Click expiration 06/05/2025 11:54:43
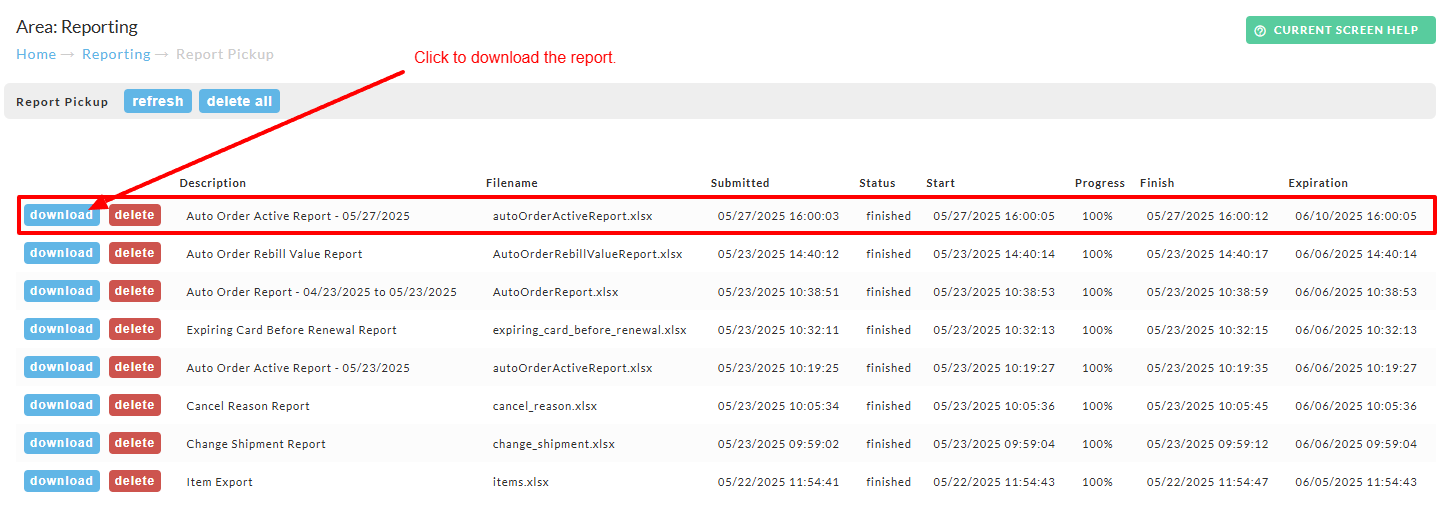1441x531 pixels. 1356,482
